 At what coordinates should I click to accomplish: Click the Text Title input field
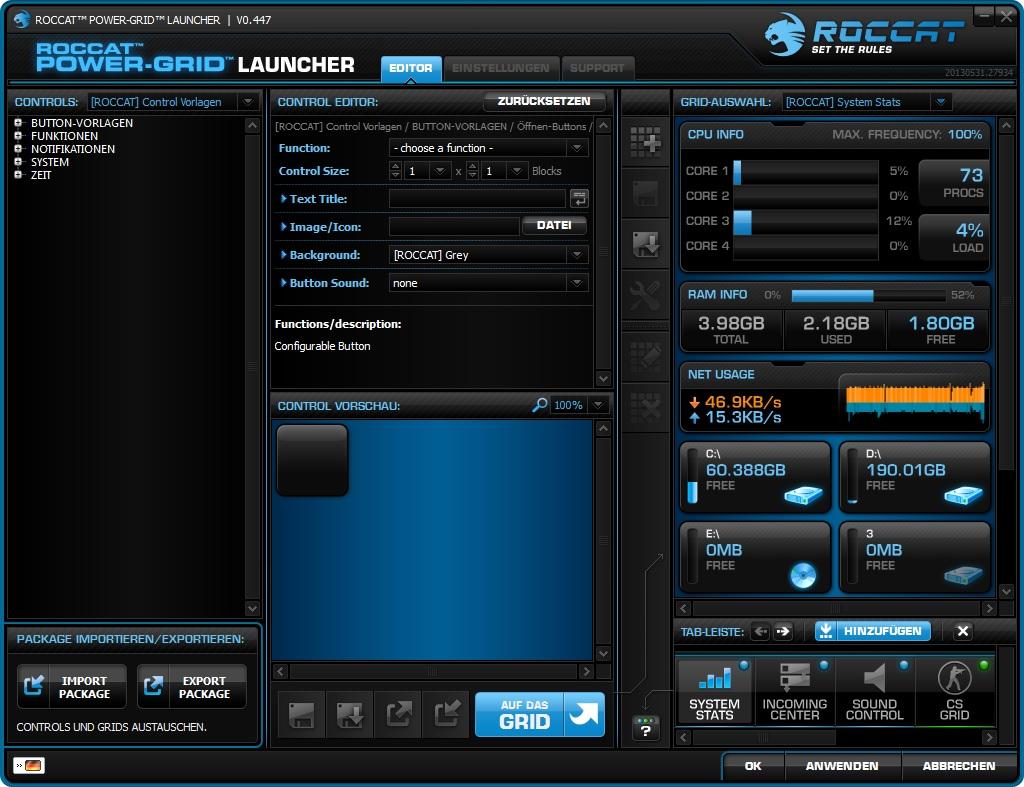click(477, 199)
